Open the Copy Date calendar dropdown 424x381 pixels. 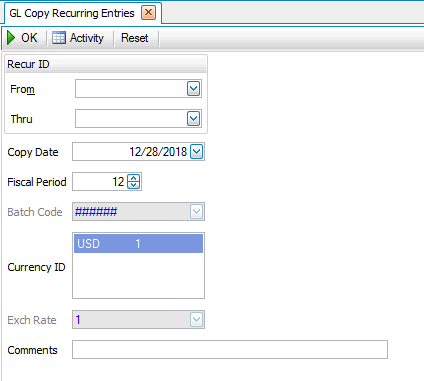197,152
